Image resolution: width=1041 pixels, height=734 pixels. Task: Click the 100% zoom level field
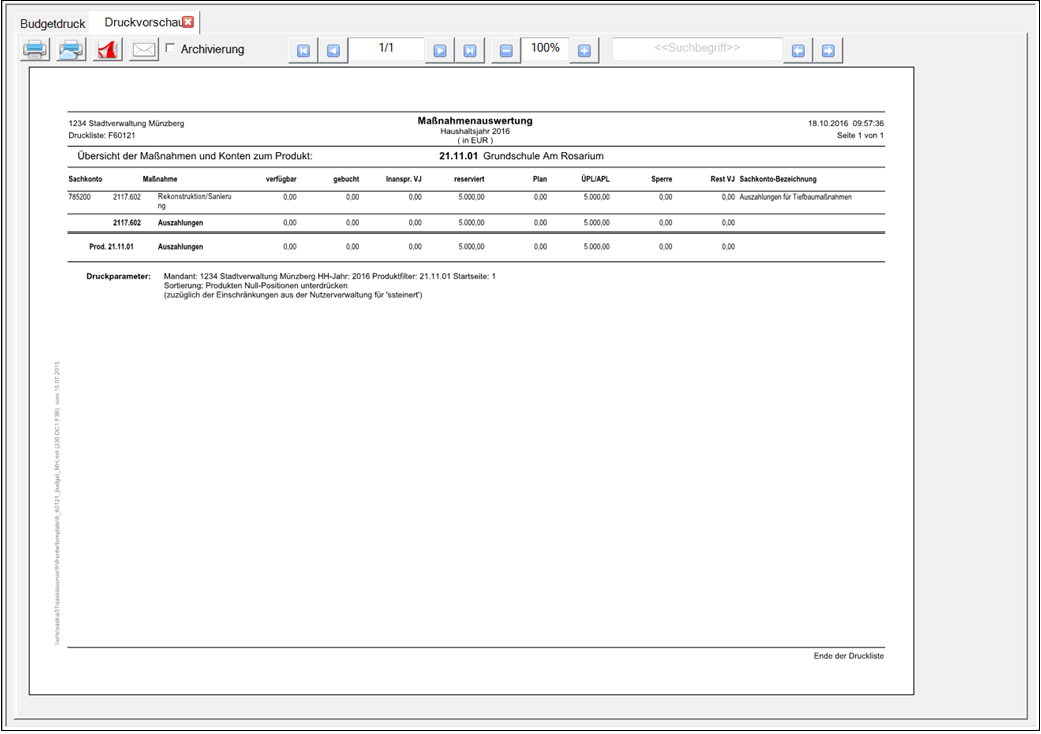click(545, 49)
